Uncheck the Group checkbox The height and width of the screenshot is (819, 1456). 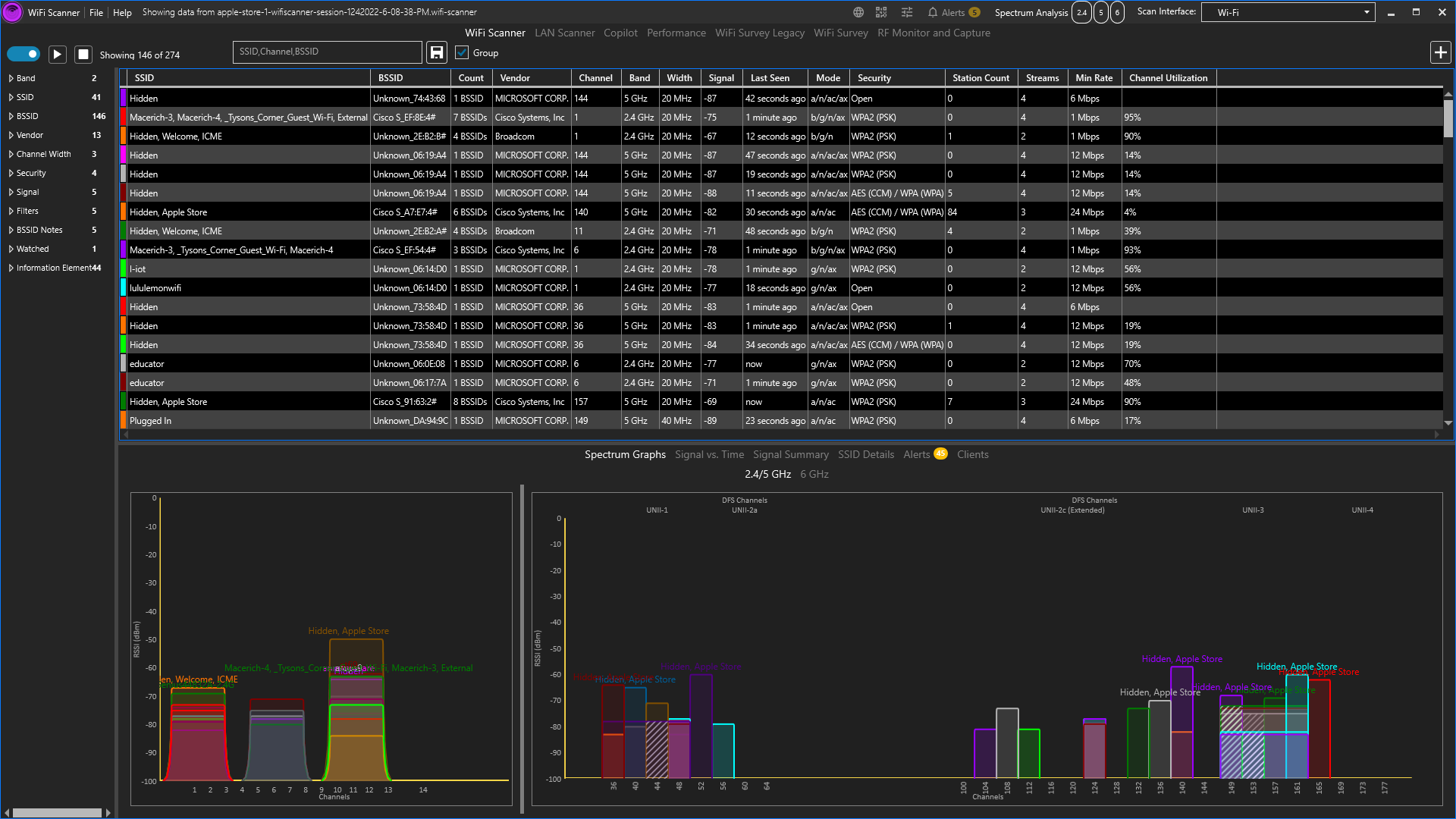462,53
